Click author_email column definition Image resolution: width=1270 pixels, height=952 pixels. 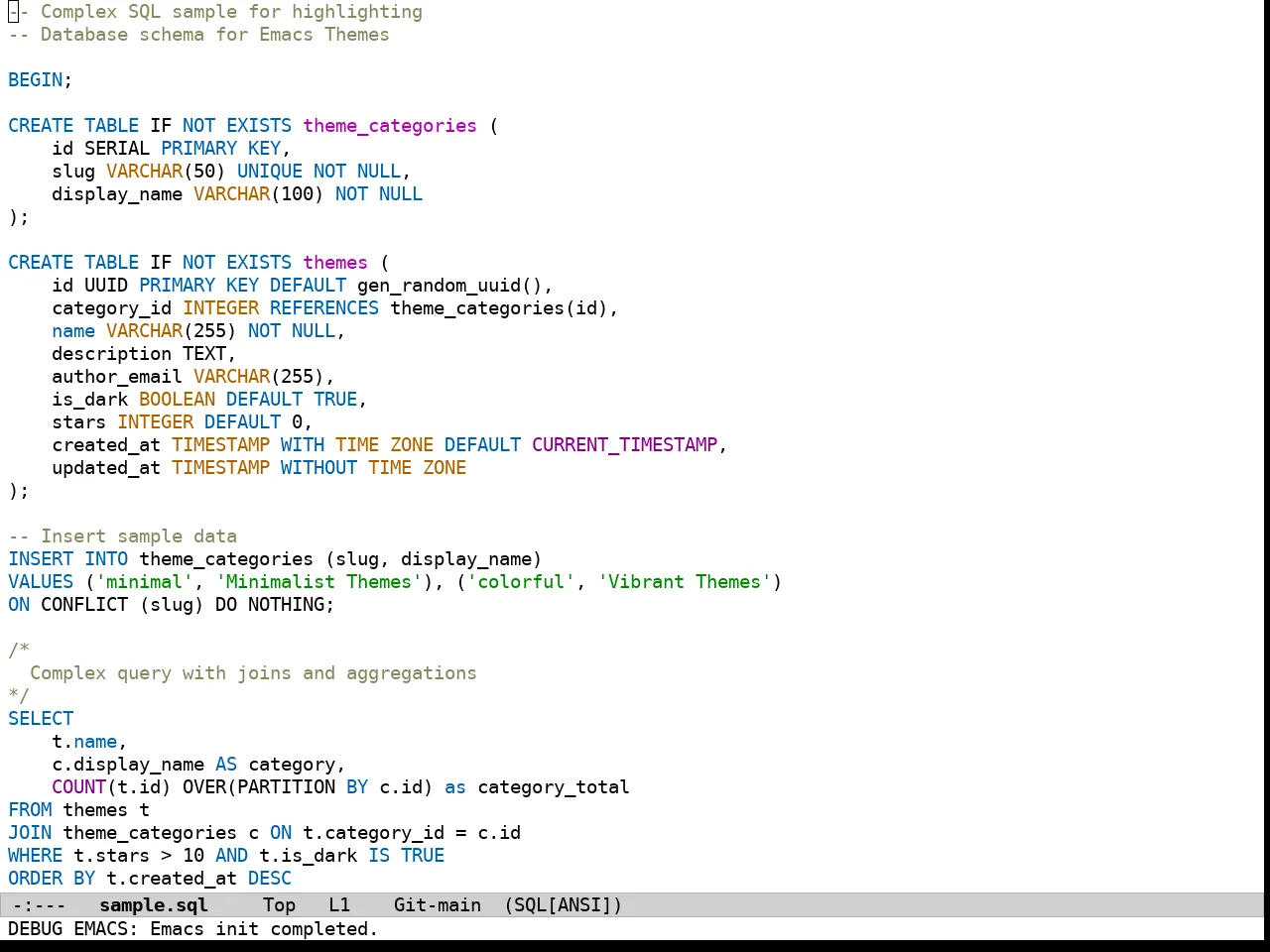pyautogui.click(x=193, y=376)
